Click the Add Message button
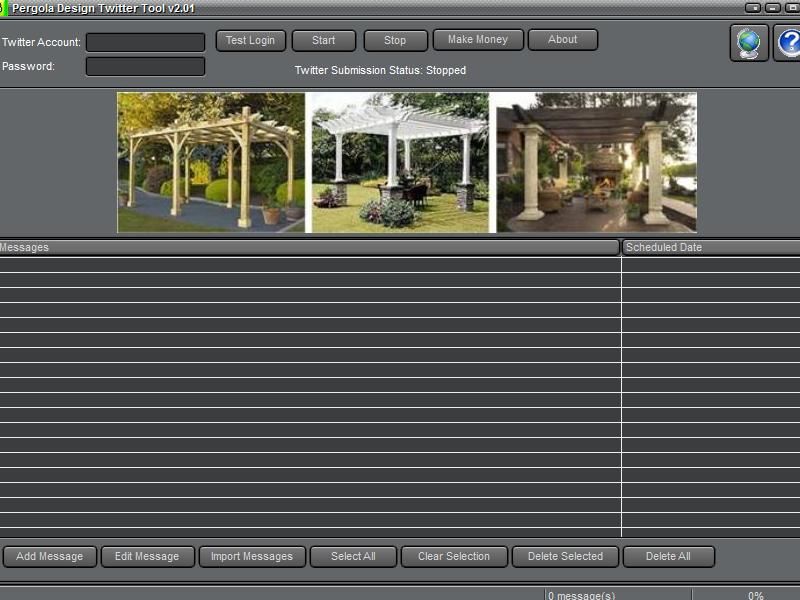 coord(49,557)
